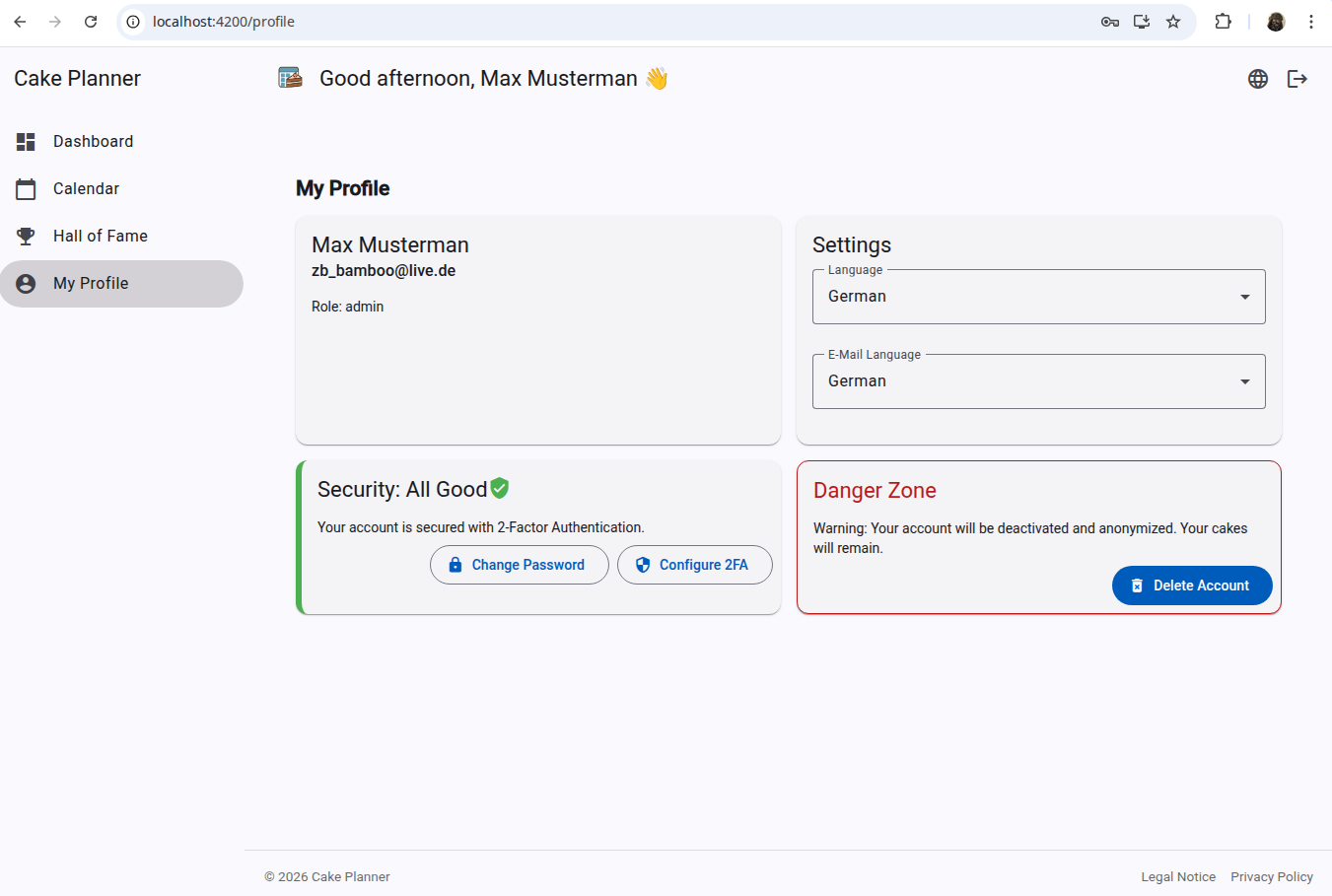Viewport: 1332px width, 896px height.
Task: Click the logout icon in header
Action: (x=1297, y=79)
